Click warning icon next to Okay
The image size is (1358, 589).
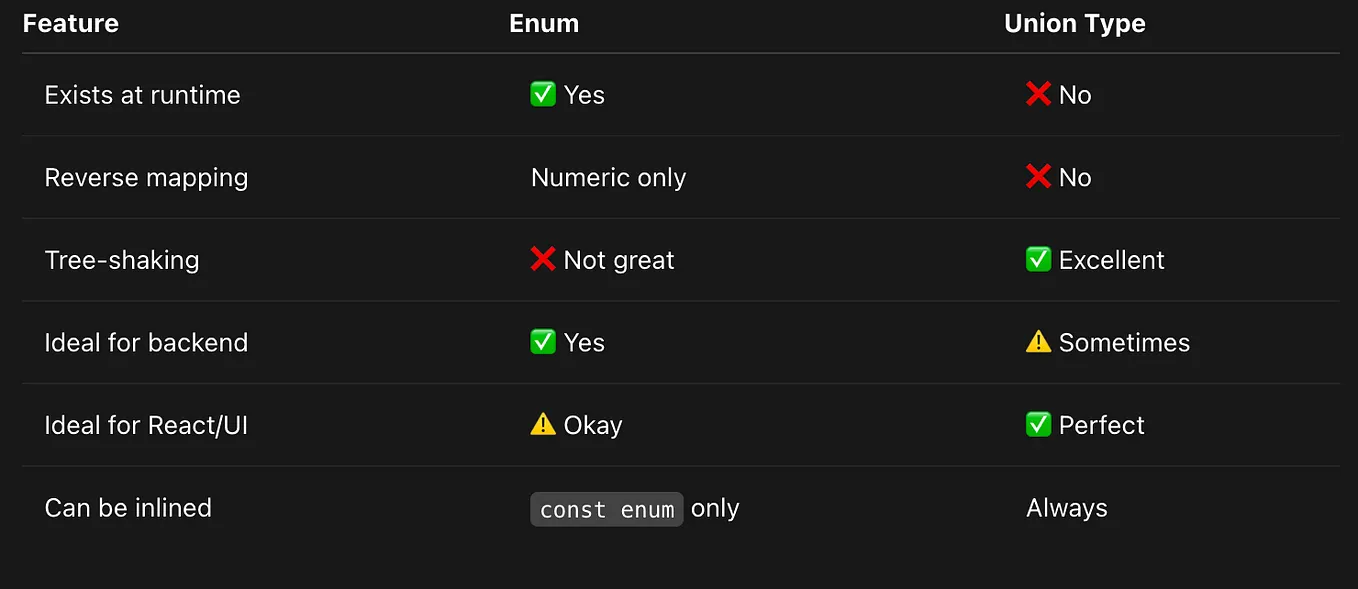pos(543,424)
